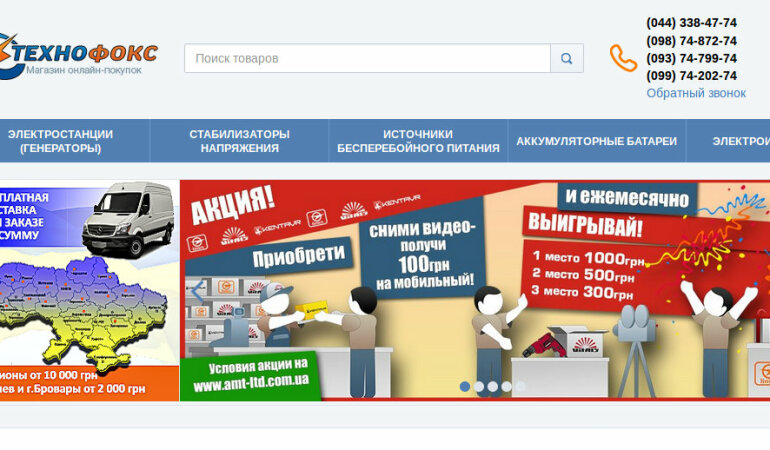Switch to the fourth carousel dot
The width and height of the screenshot is (770, 450).
506,387
